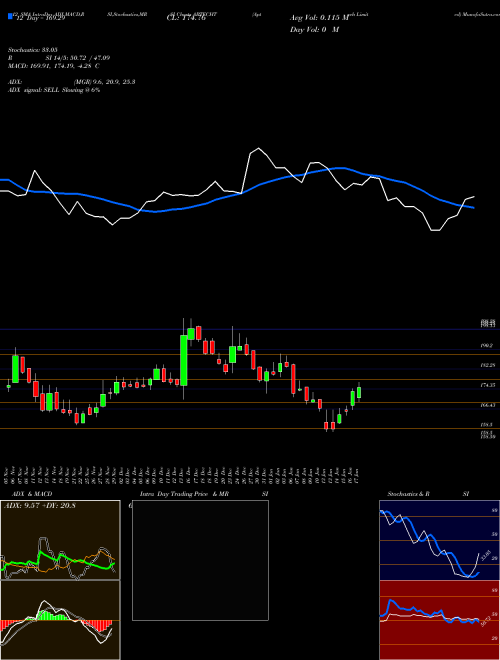Screen dimensions: 500x660
Task: Click the 'Day Vol: 0 M' text
Action: [314, 30]
